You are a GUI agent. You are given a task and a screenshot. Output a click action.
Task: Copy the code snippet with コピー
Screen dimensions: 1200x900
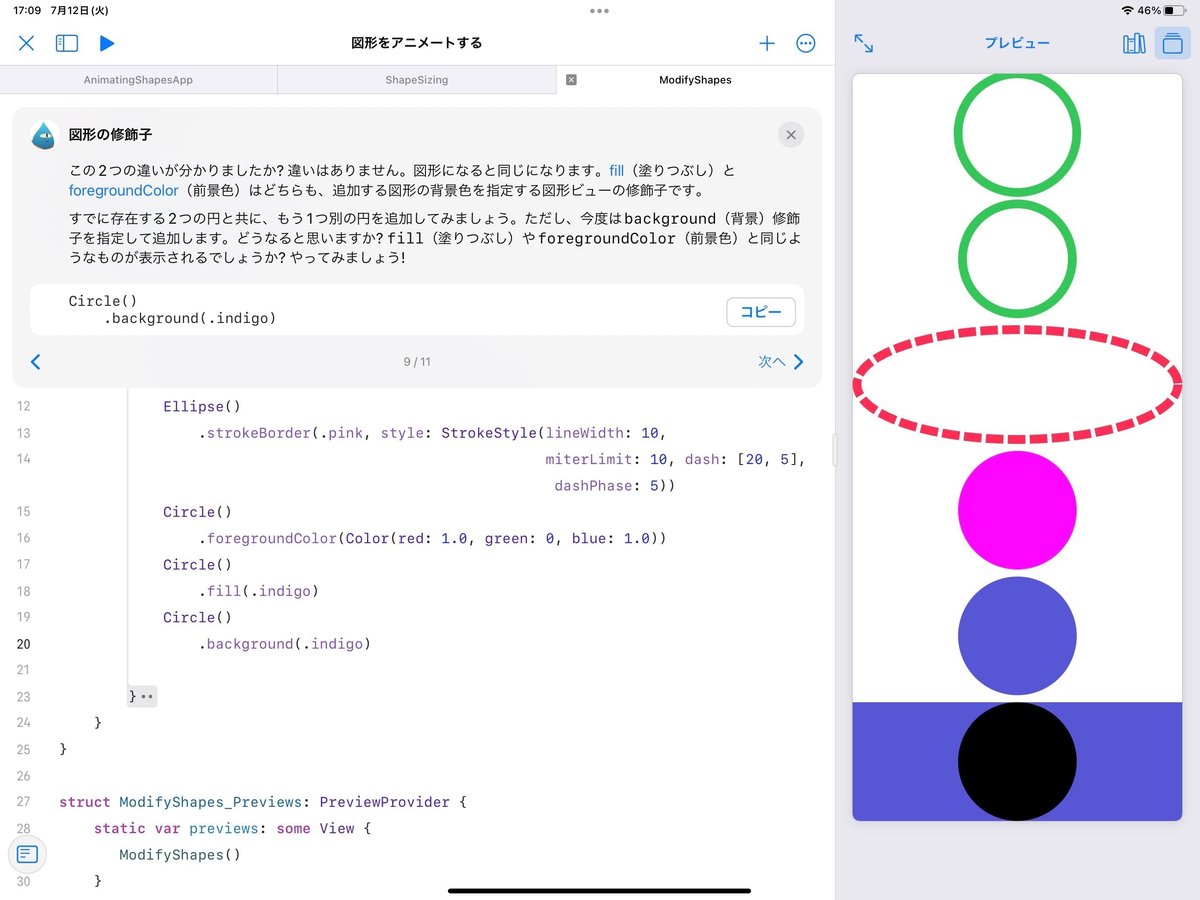coord(761,312)
